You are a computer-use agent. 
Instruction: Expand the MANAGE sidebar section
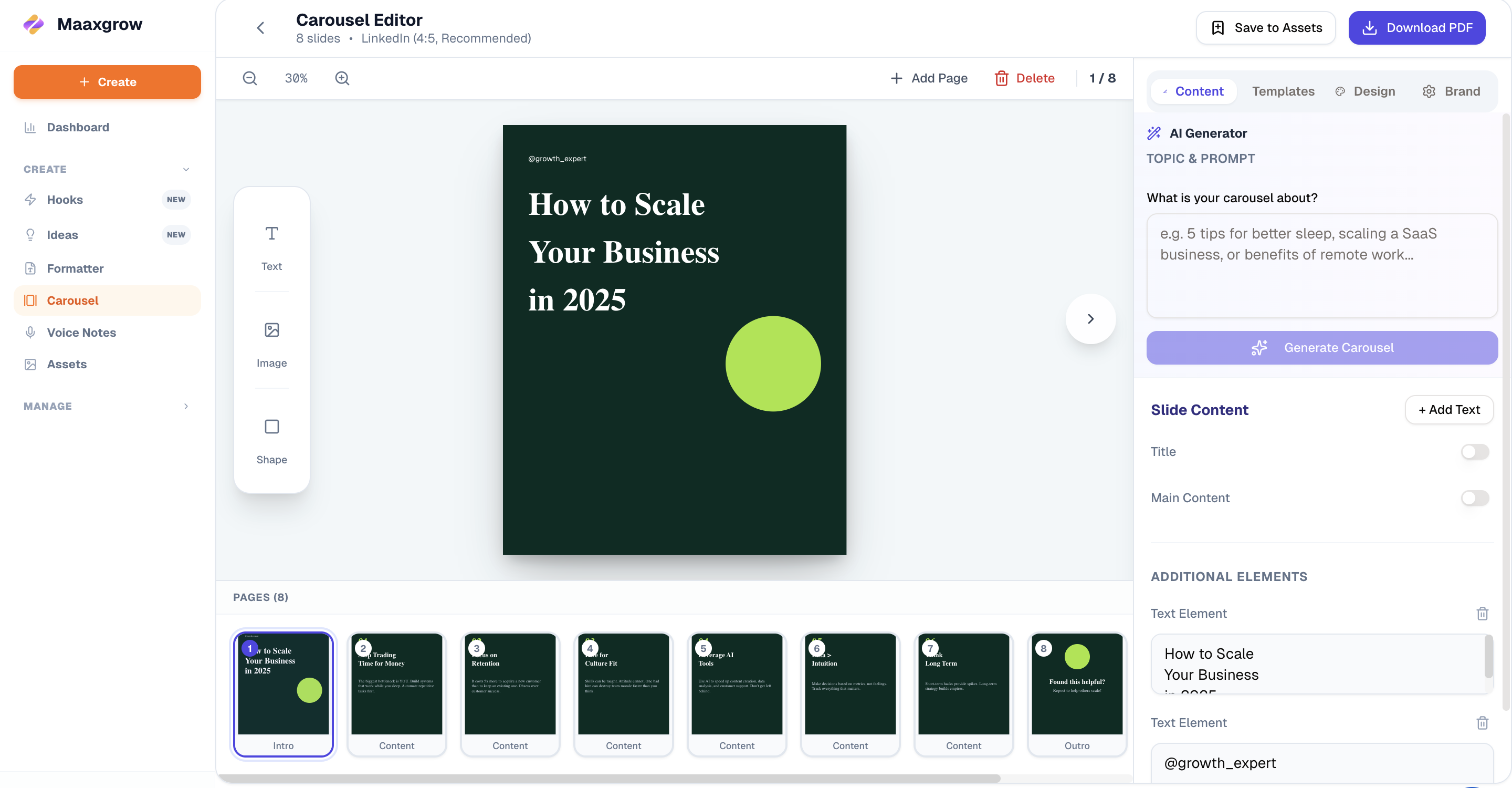tap(186, 406)
